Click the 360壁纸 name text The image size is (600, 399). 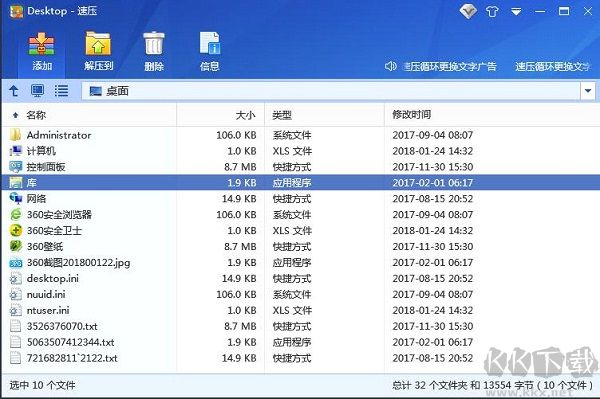pyautogui.click(x=45, y=247)
